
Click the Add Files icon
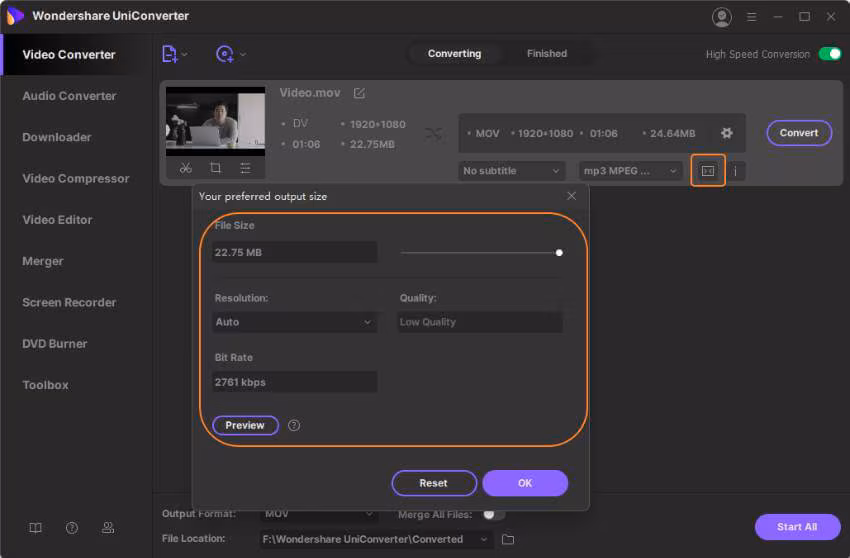coord(169,54)
